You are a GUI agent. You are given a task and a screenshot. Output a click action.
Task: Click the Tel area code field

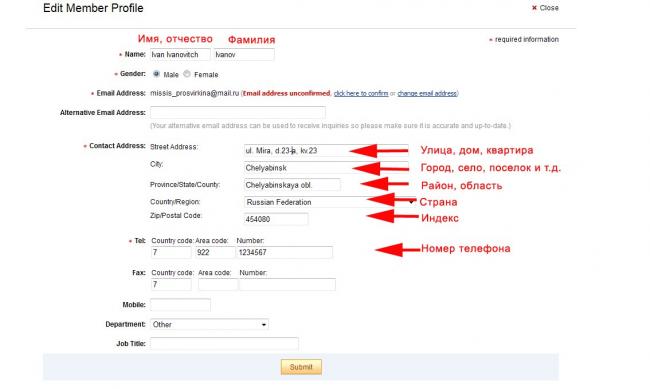[215, 252]
